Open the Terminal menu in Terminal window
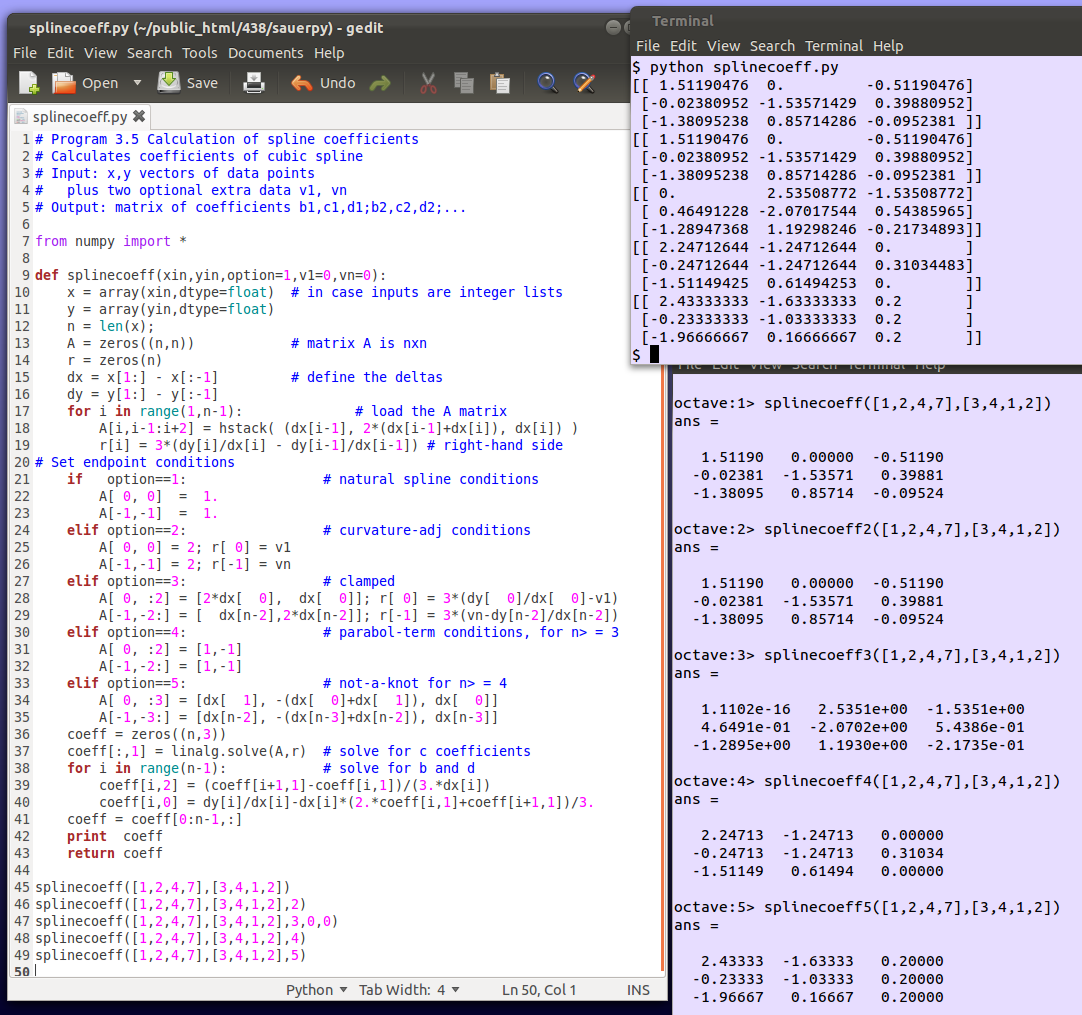Screen dimensions: 1082x1015 834,46
